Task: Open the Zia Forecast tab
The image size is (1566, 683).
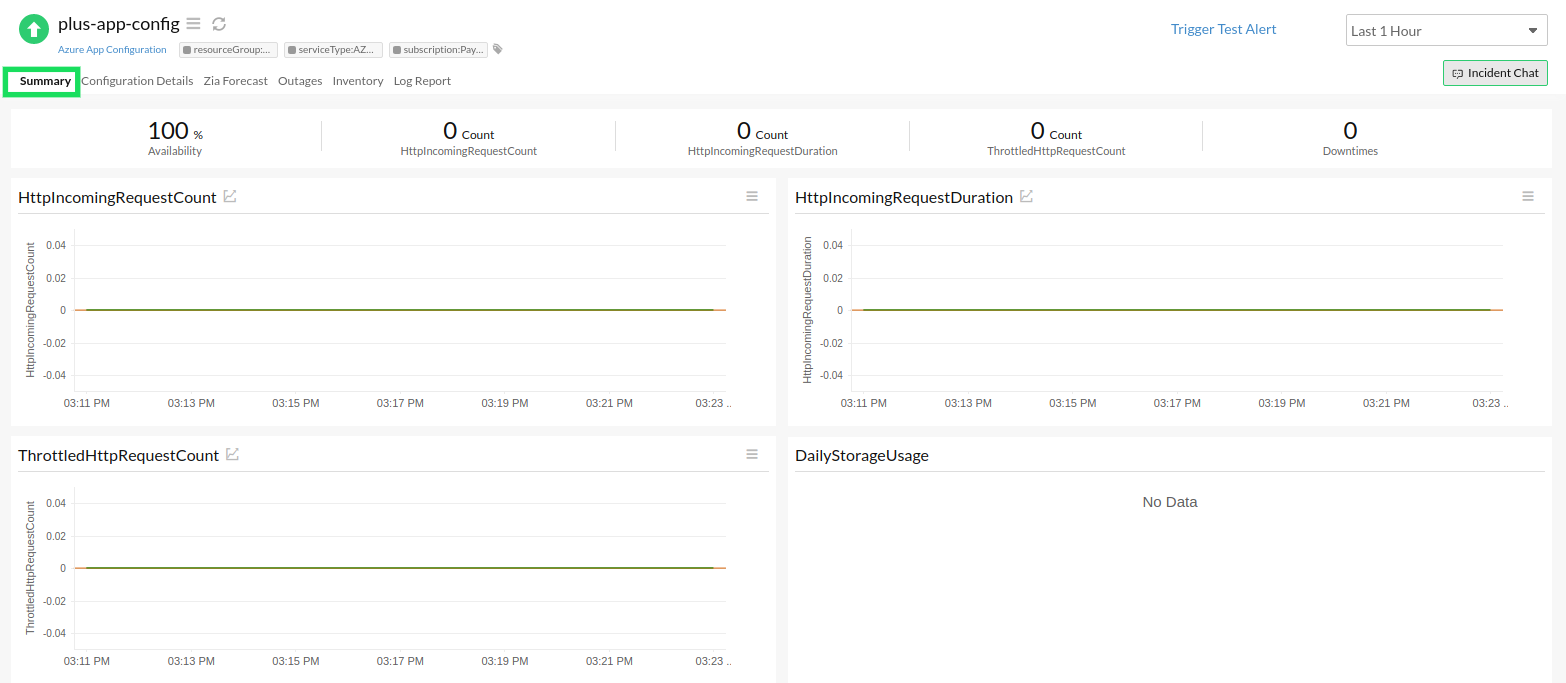Action: click(x=235, y=81)
